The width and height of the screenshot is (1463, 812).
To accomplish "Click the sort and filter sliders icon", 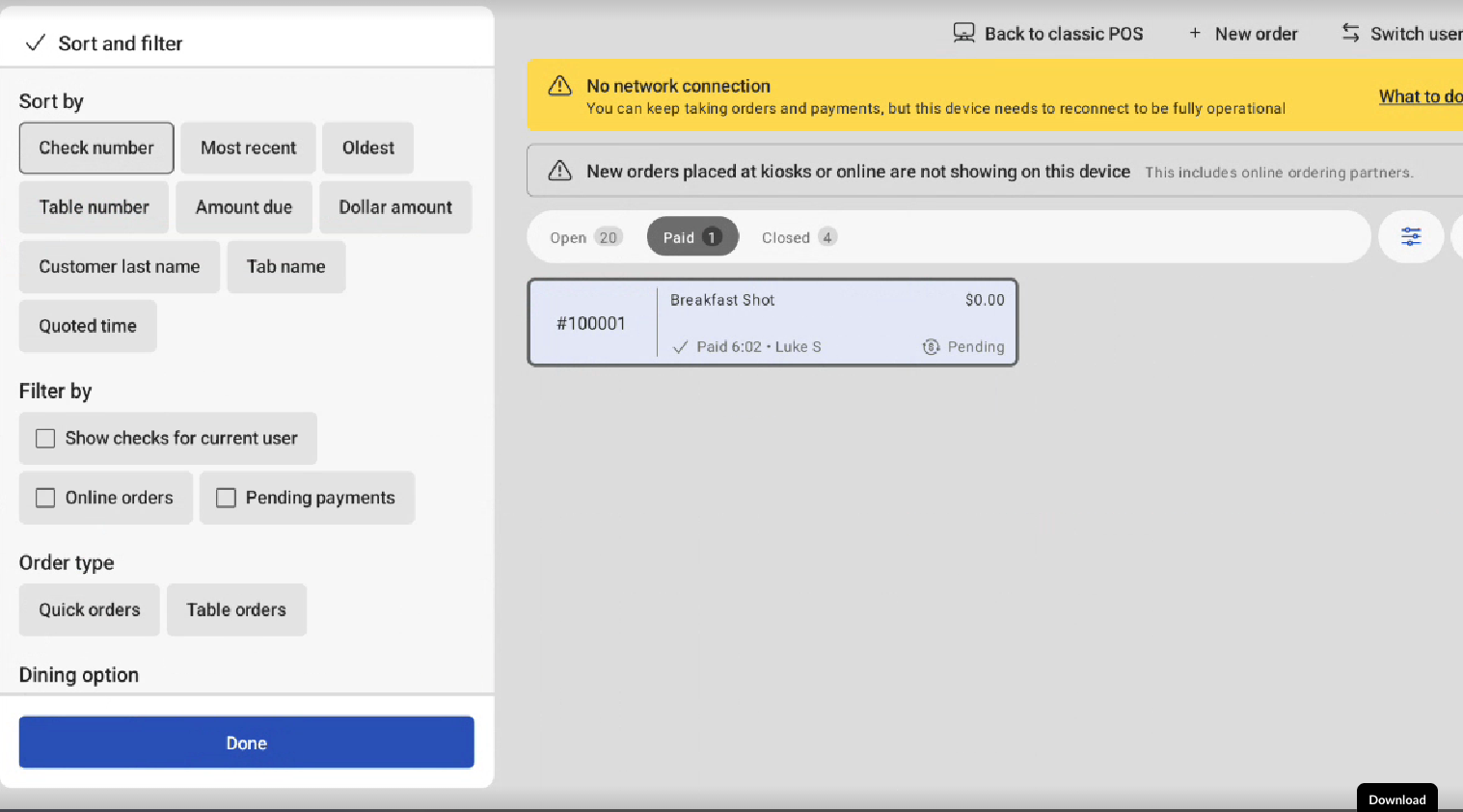I will pyautogui.click(x=1410, y=236).
